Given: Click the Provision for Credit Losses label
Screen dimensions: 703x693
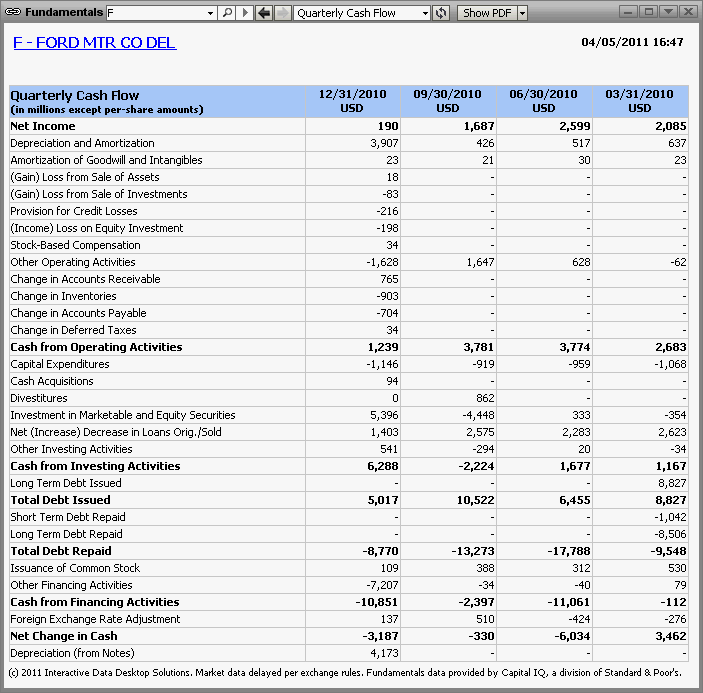Looking at the screenshot, I should point(74,211).
